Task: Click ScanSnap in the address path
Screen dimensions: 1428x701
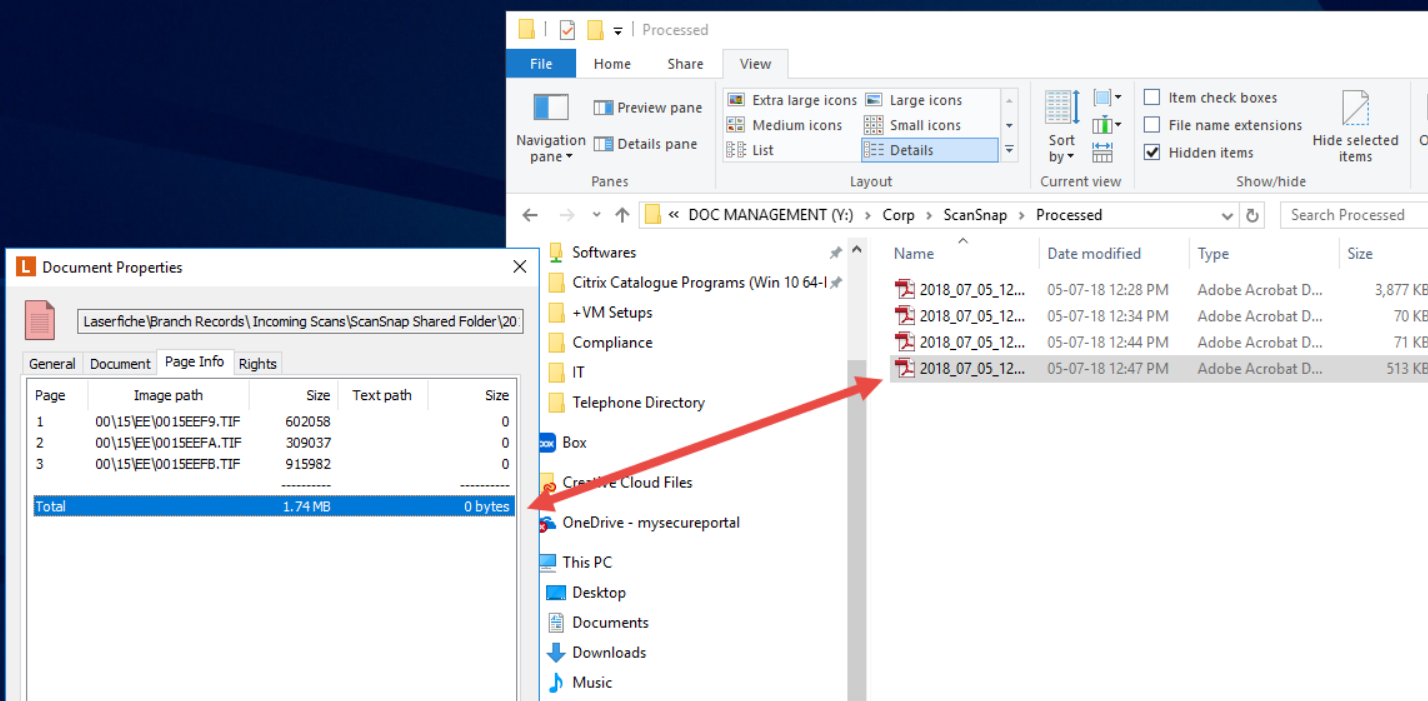Action: 975,215
